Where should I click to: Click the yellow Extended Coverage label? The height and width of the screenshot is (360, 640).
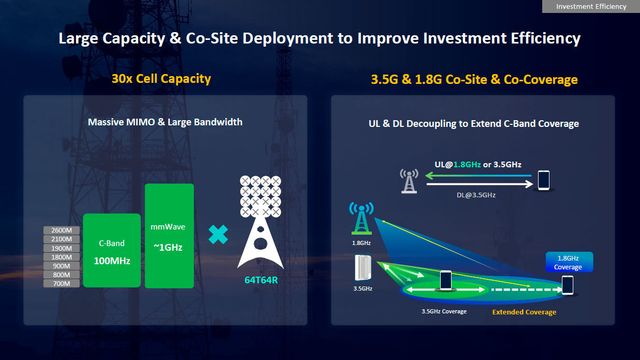(524, 312)
